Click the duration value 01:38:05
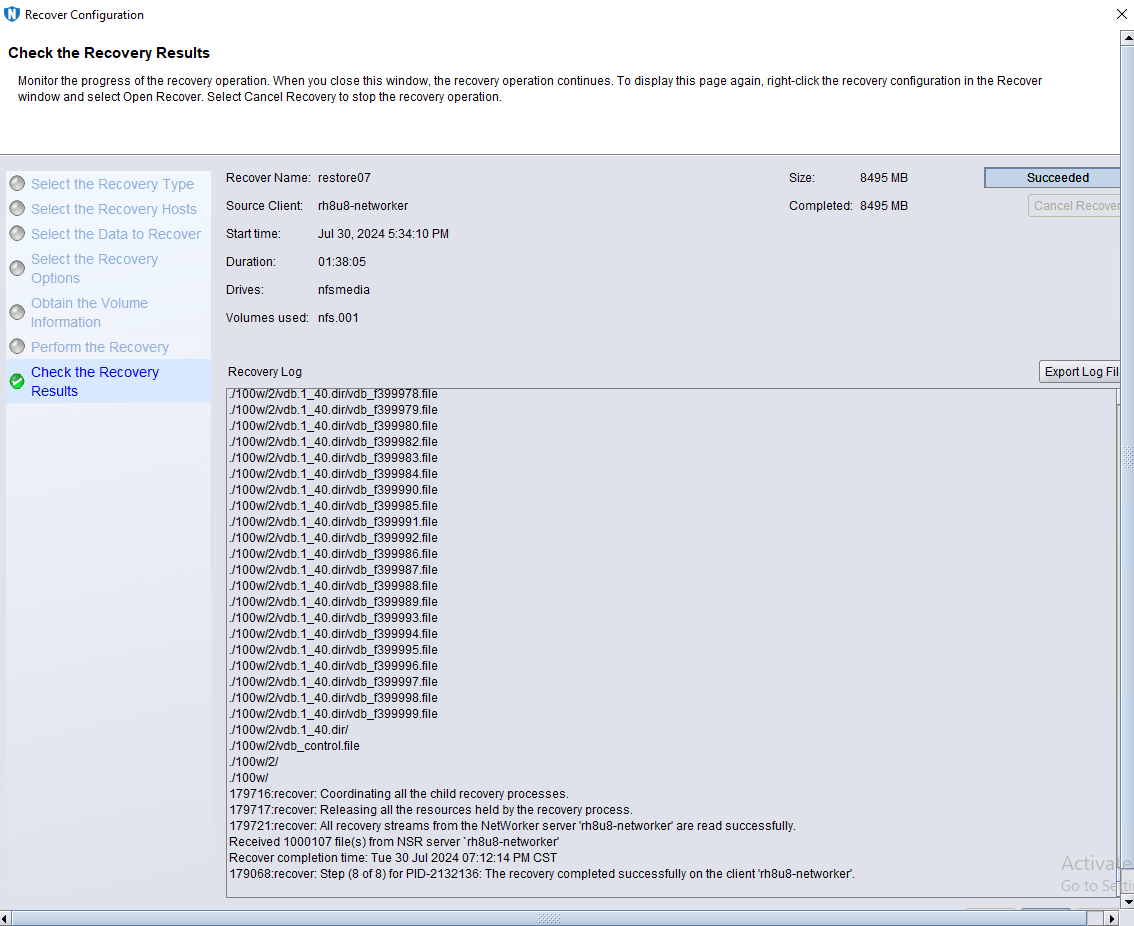Image resolution: width=1134 pixels, height=926 pixels. [342, 262]
